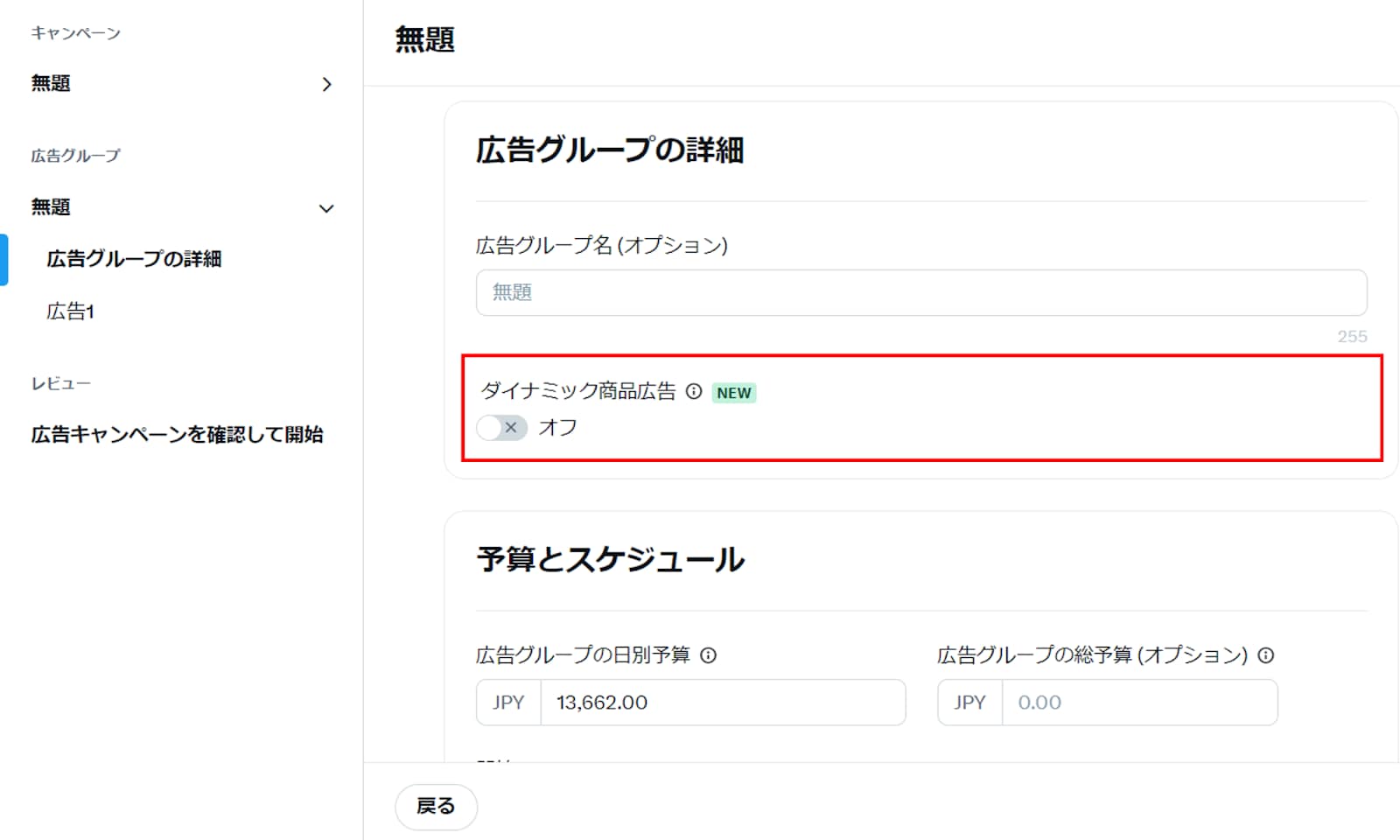Focus the 広告グループ名 text field
The height and width of the screenshot is (840, 1400).
click(920, 292)
